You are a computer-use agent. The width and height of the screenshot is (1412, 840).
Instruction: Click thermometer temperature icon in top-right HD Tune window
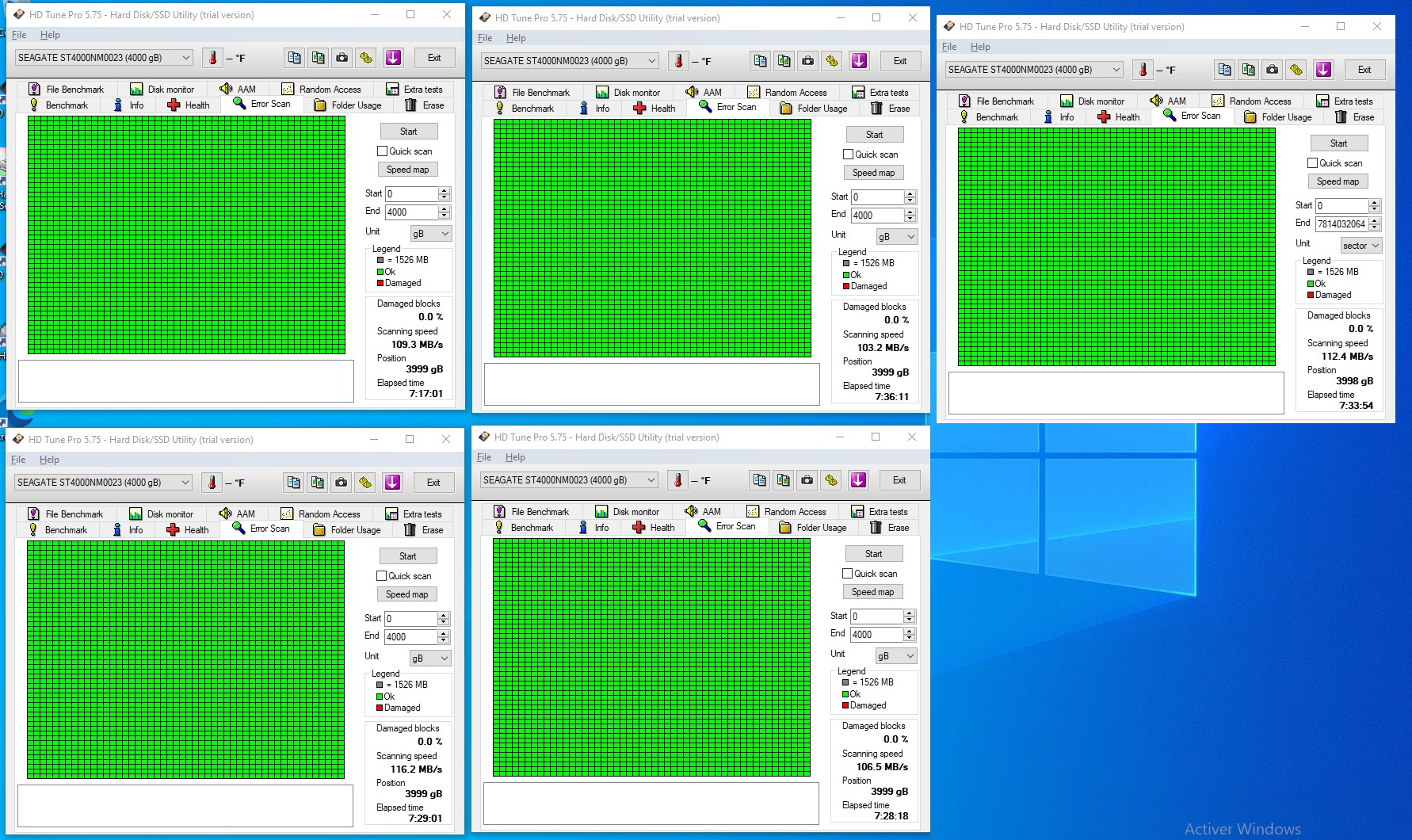[x=1143, y=70]
